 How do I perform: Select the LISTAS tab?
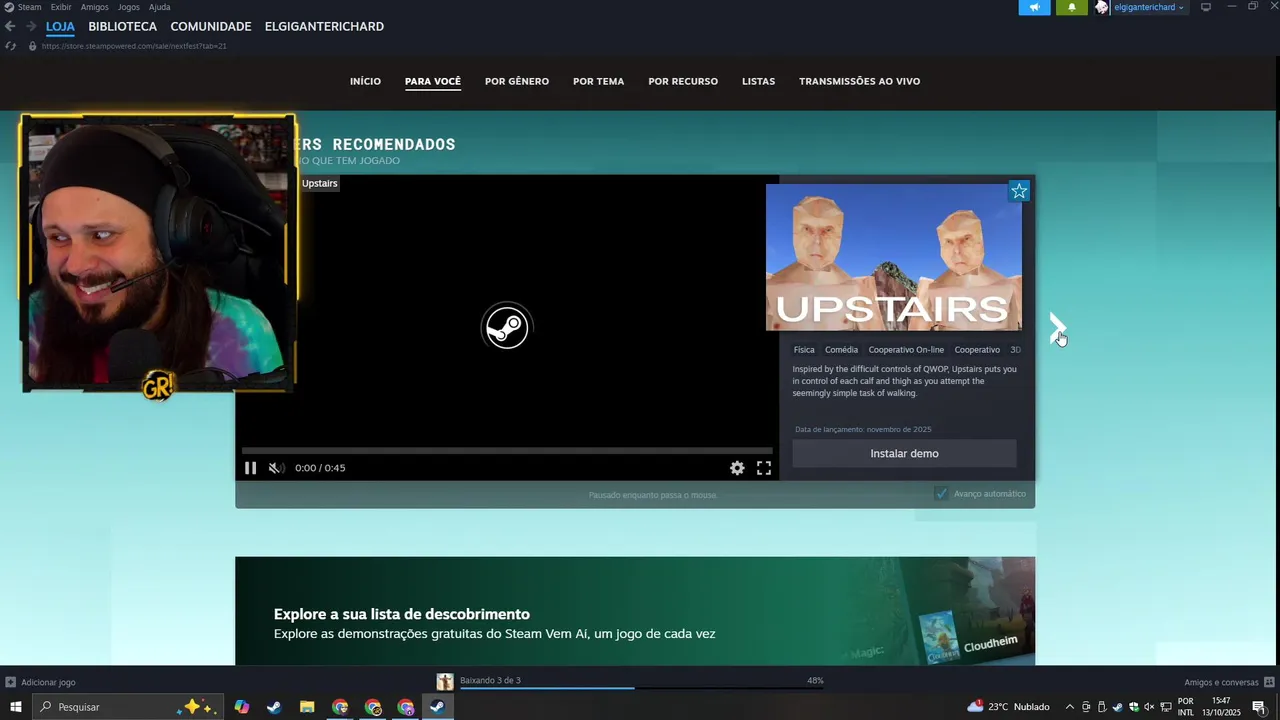758,82
